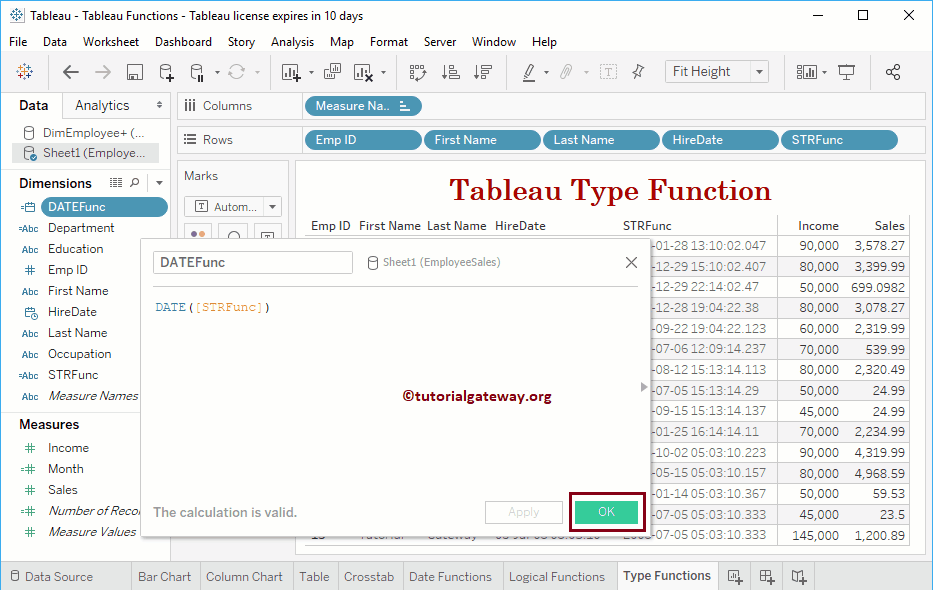Open Presentation Mode from the toolbar
Image resolution: width=933 pixels, height=590 pixels.
[x=846, y=71]
